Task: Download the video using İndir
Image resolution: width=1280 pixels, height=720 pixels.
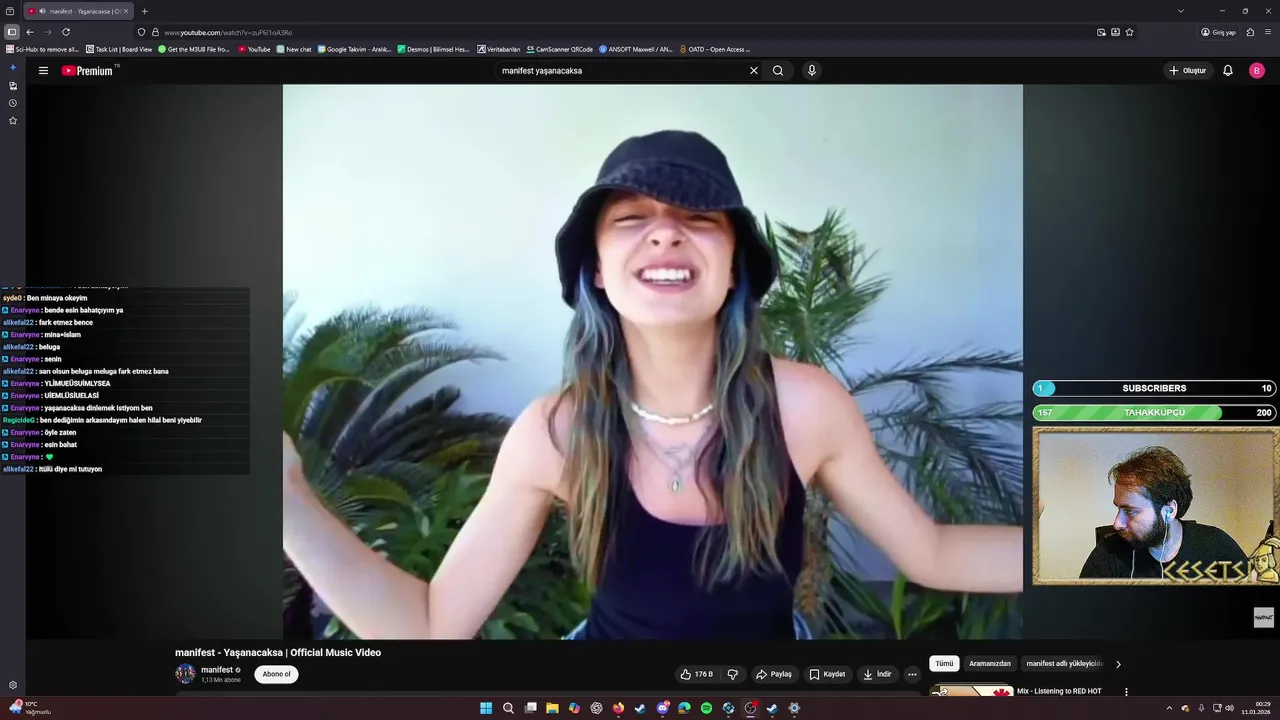Action: (877, 674)
